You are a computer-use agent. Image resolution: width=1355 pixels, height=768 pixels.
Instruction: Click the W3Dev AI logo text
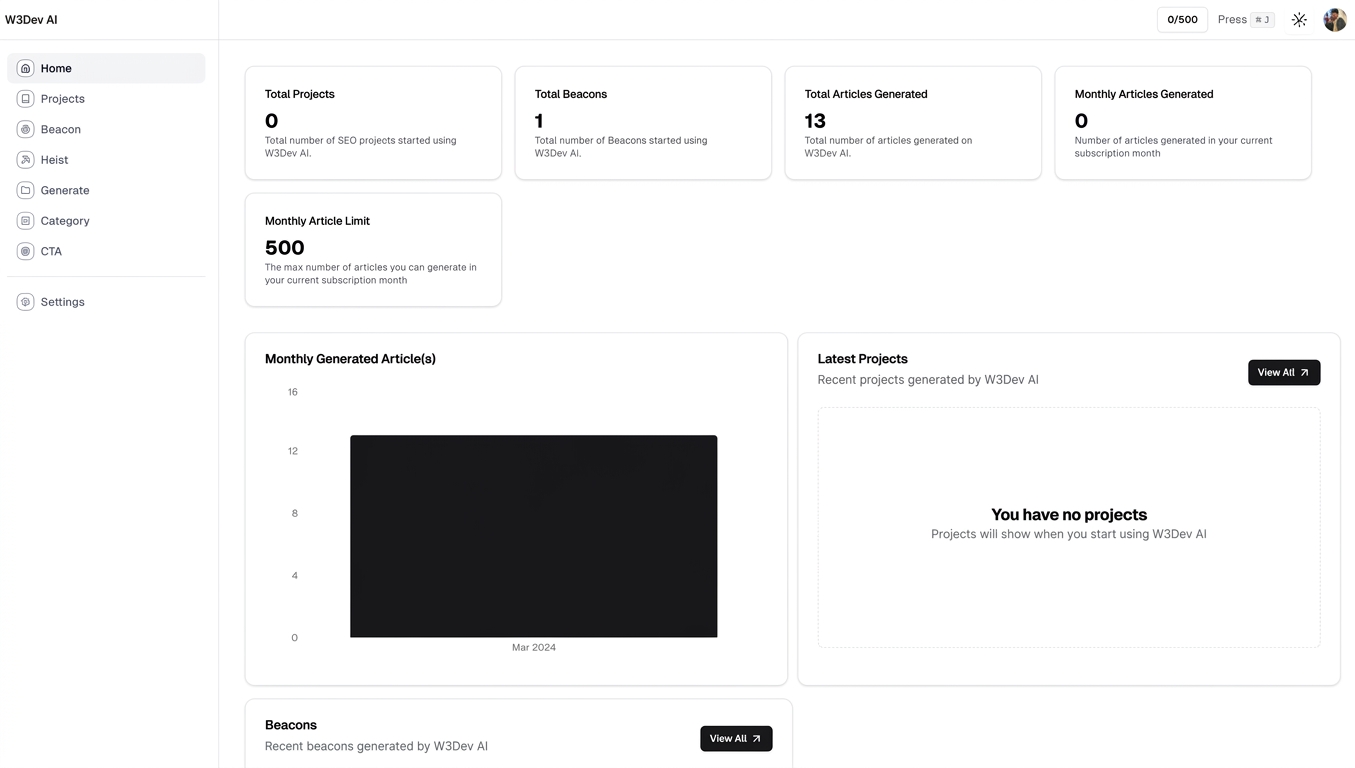(x=31, y=20)
